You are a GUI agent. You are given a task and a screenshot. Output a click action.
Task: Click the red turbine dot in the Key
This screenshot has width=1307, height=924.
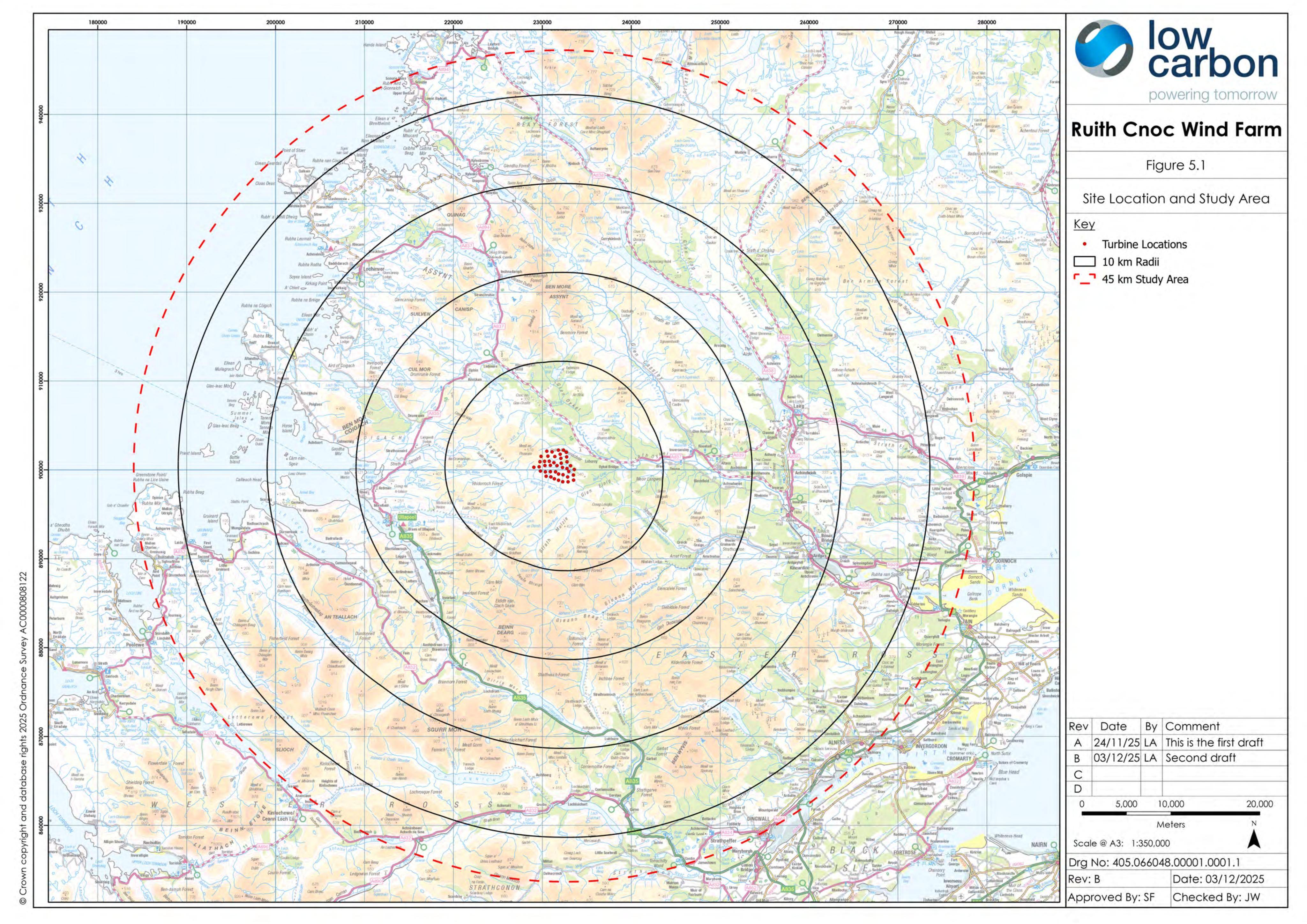click(x=1084, y=245)
